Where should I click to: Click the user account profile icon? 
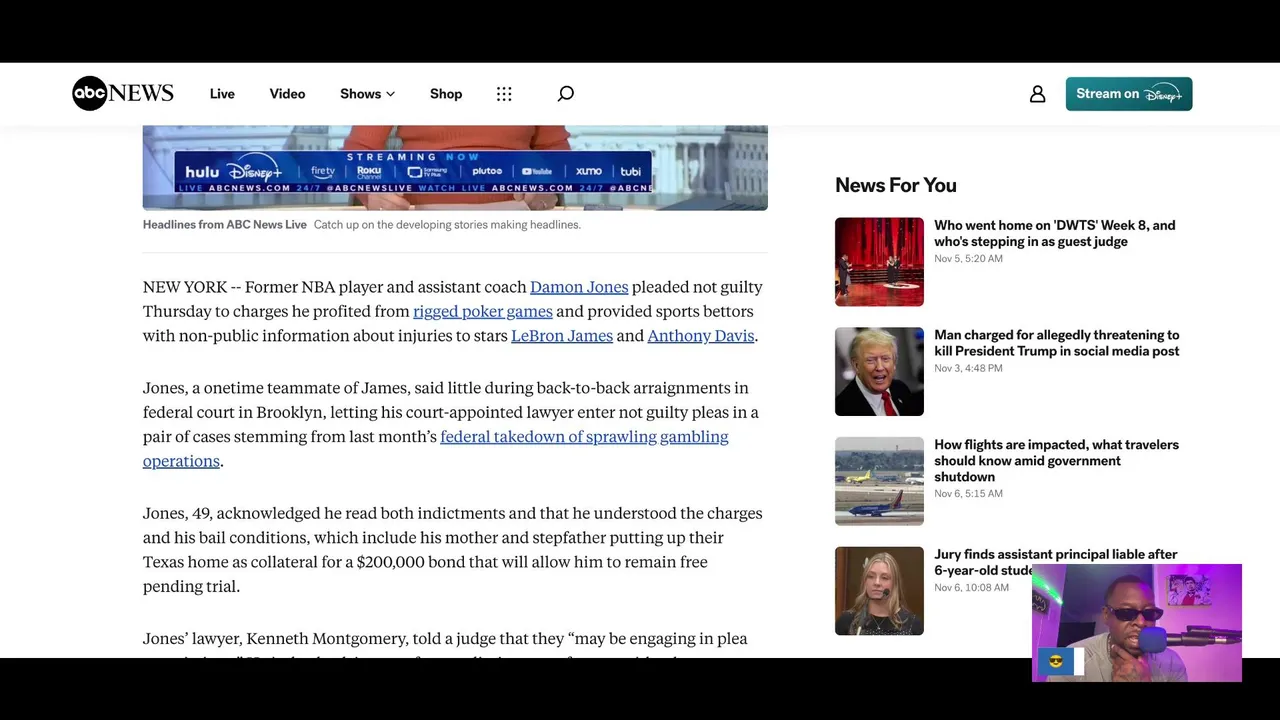pyautogui.click(x=1038, y=94)
